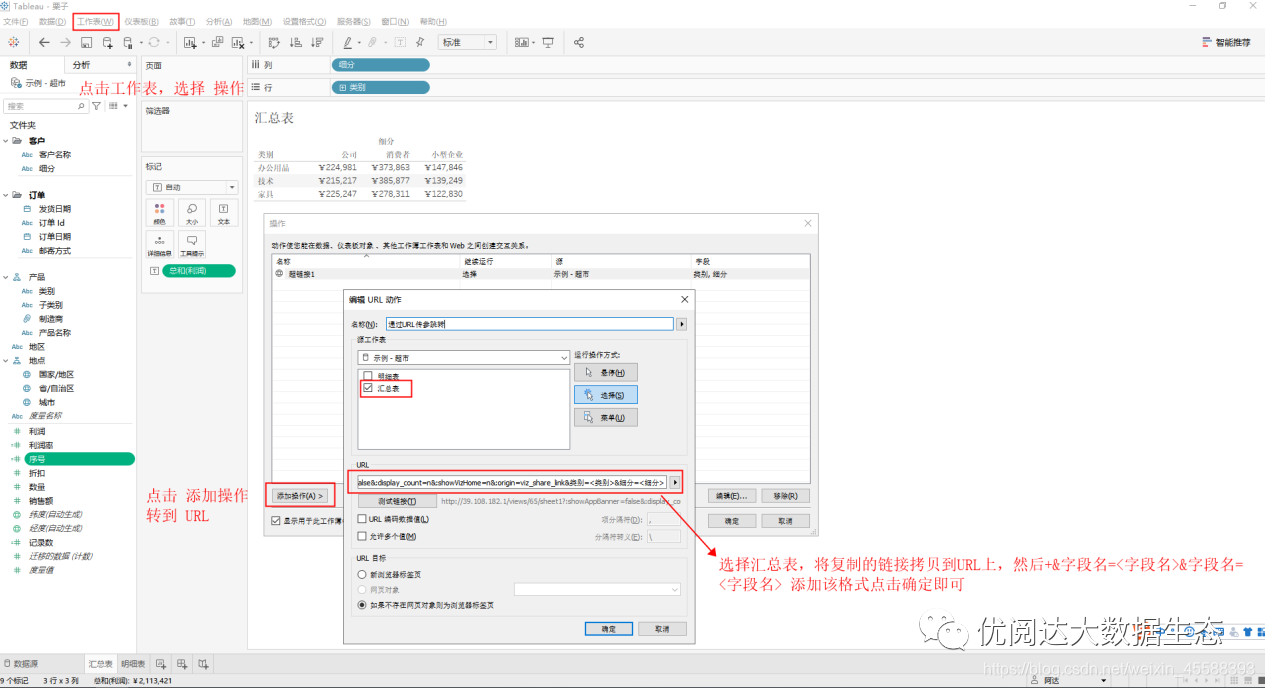1265x688 pixels.
Task: Click the highlight pen icon
Action: (x=348, y=42)
